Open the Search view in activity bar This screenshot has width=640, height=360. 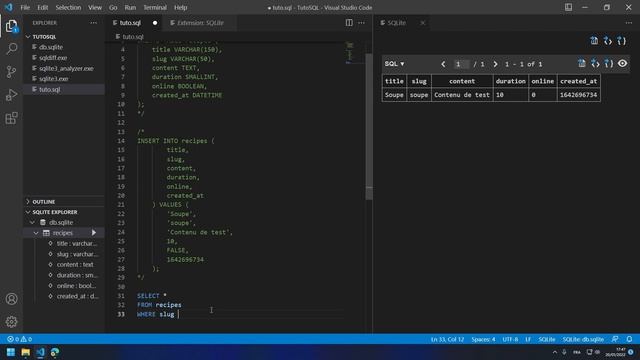(11, 49)
